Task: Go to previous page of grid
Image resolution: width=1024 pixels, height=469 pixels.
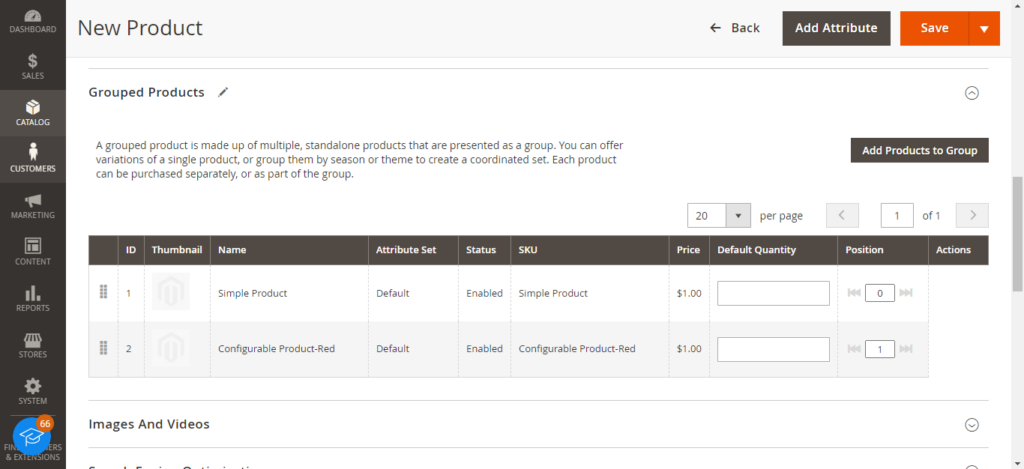Action: [842, 216]
